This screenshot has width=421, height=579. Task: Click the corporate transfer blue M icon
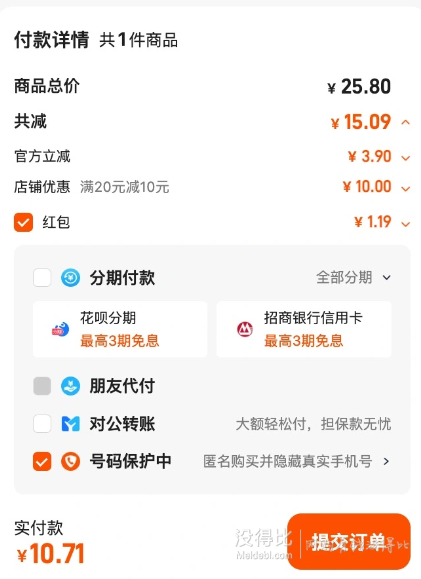click(70, 424)
